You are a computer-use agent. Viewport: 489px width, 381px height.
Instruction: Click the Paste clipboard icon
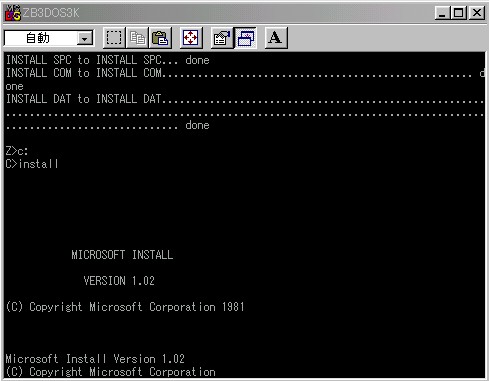(160, 38)
